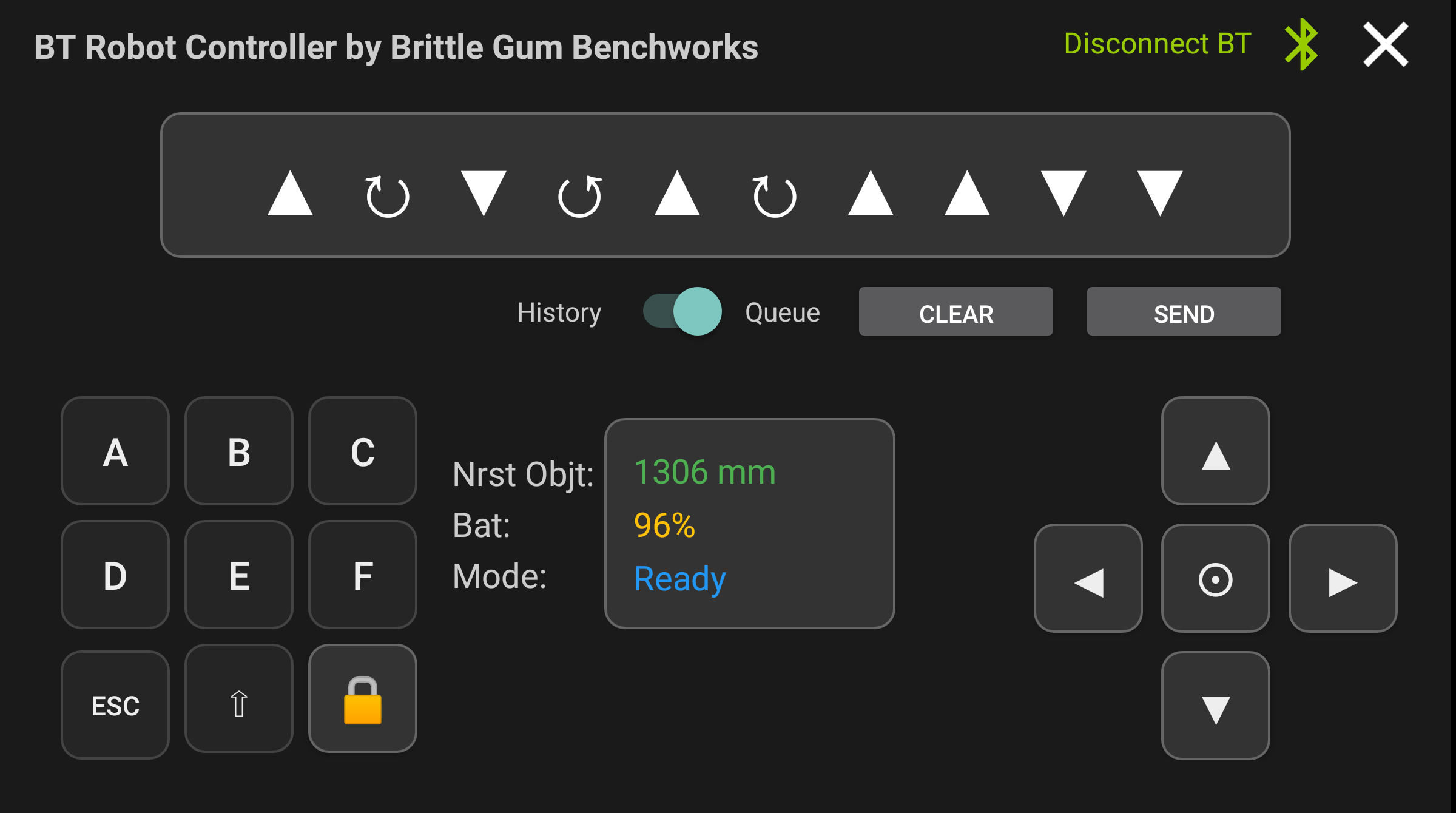Tap the D macro button
The image size is (1456, 813).
click(115, 575)
